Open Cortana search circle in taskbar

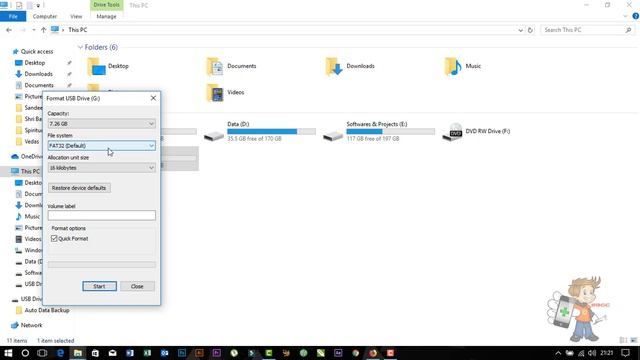[25, 353]
